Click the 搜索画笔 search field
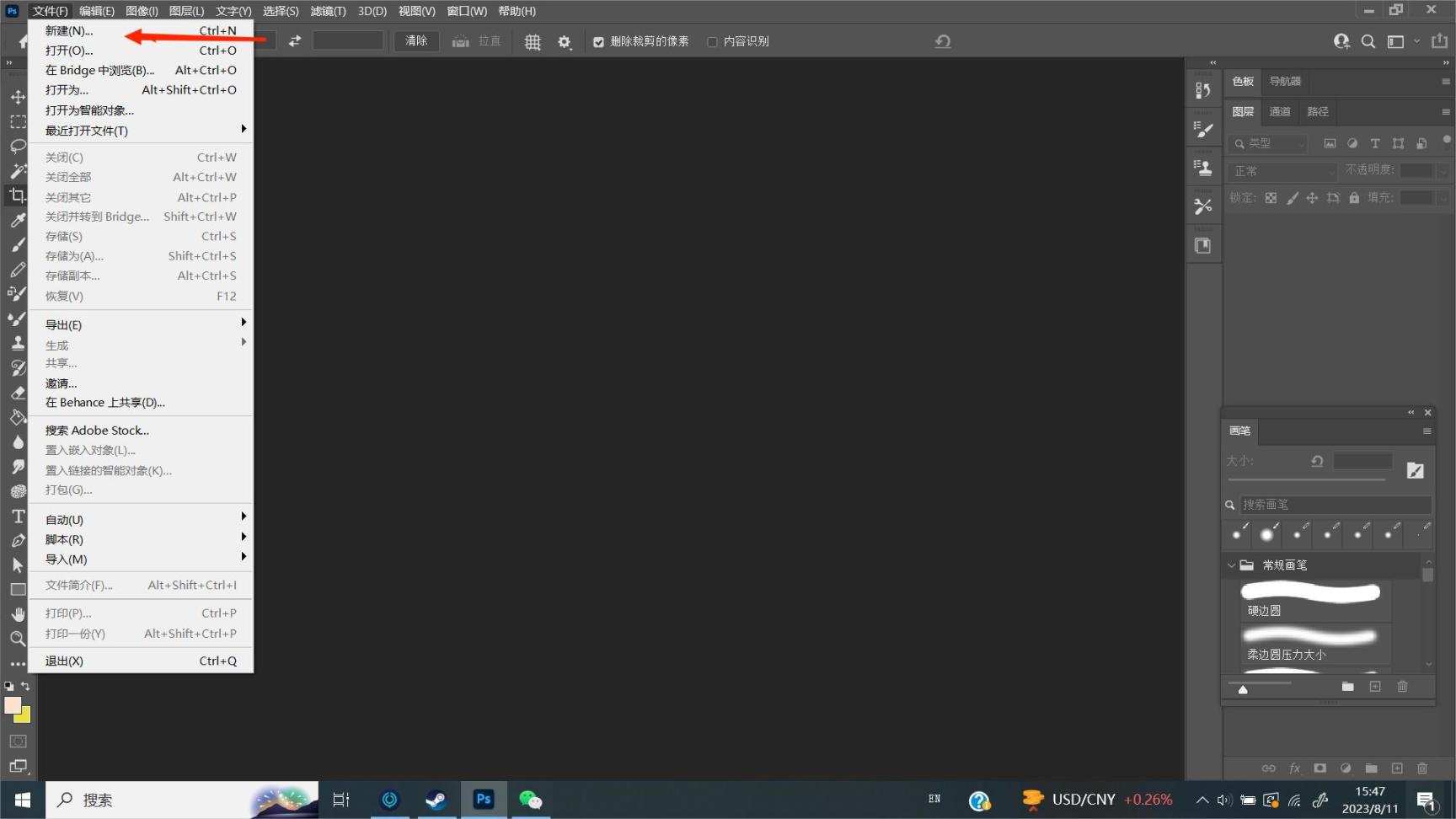 coord(1336,505)
